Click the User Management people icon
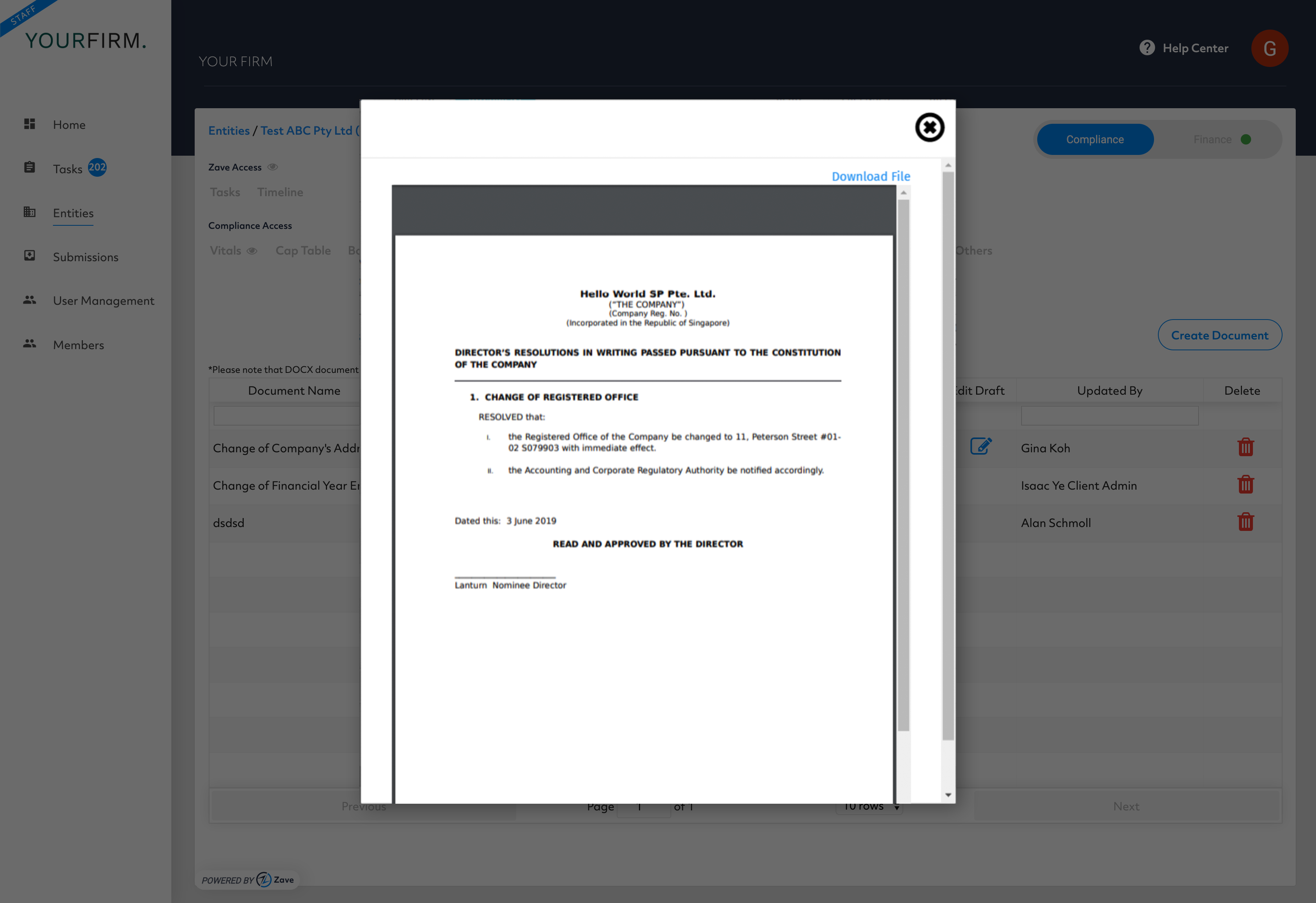 click(x=30, y=300)
